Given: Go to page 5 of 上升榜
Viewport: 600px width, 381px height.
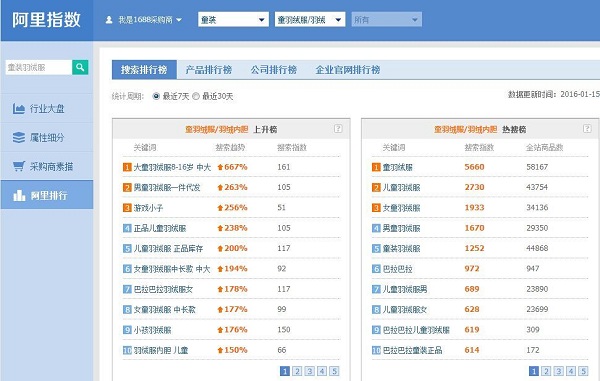Looking at the screenshot, I should click(x=334, y=371).
